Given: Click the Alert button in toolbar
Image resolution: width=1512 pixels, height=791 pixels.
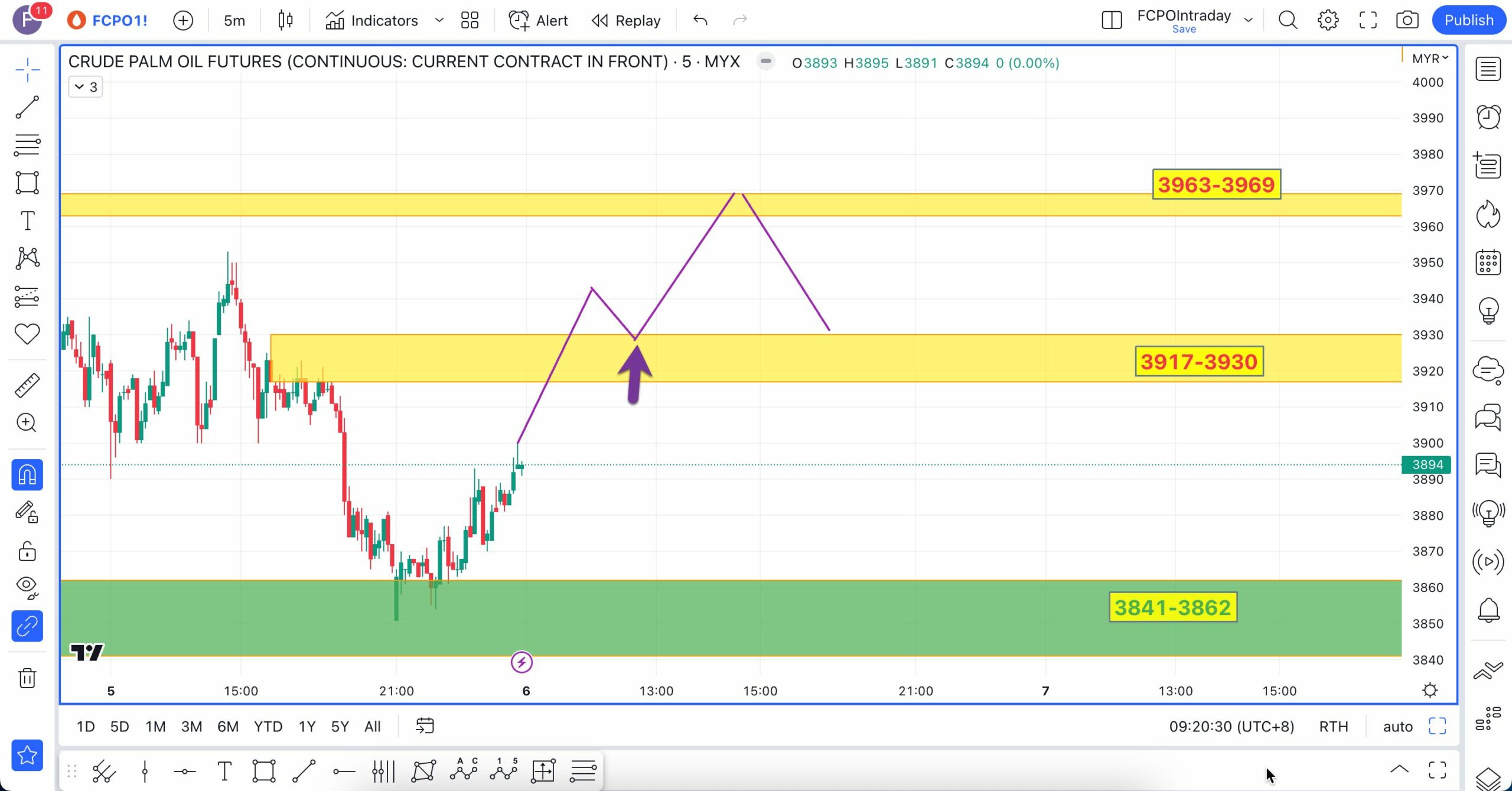Looking at the screenshot, I should [x=538, y=21].
